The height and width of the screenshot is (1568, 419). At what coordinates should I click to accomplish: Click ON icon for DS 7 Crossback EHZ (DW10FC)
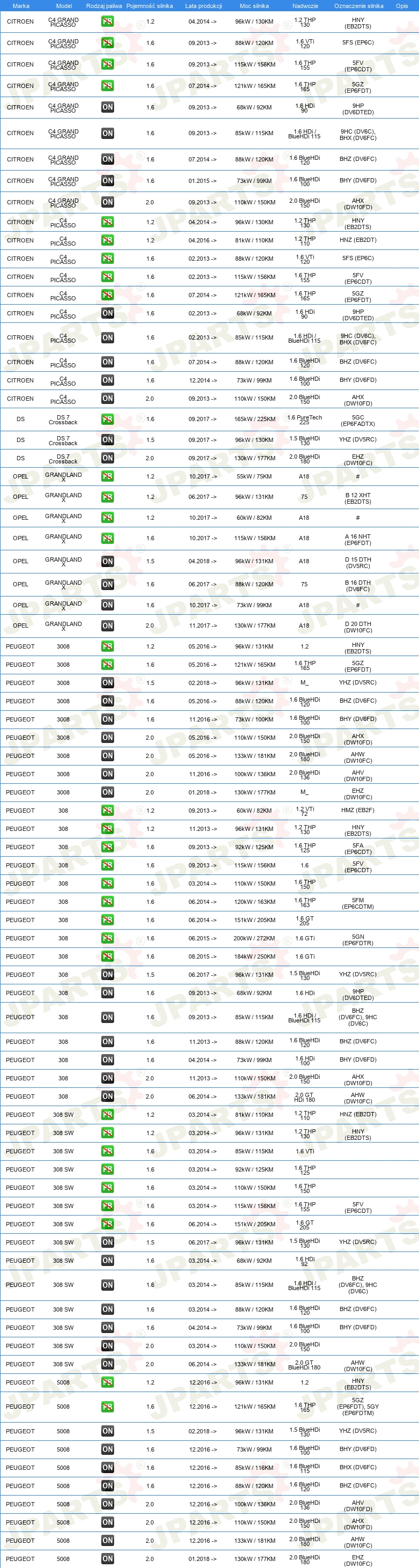pyautogui.click(x=108, y=458)
